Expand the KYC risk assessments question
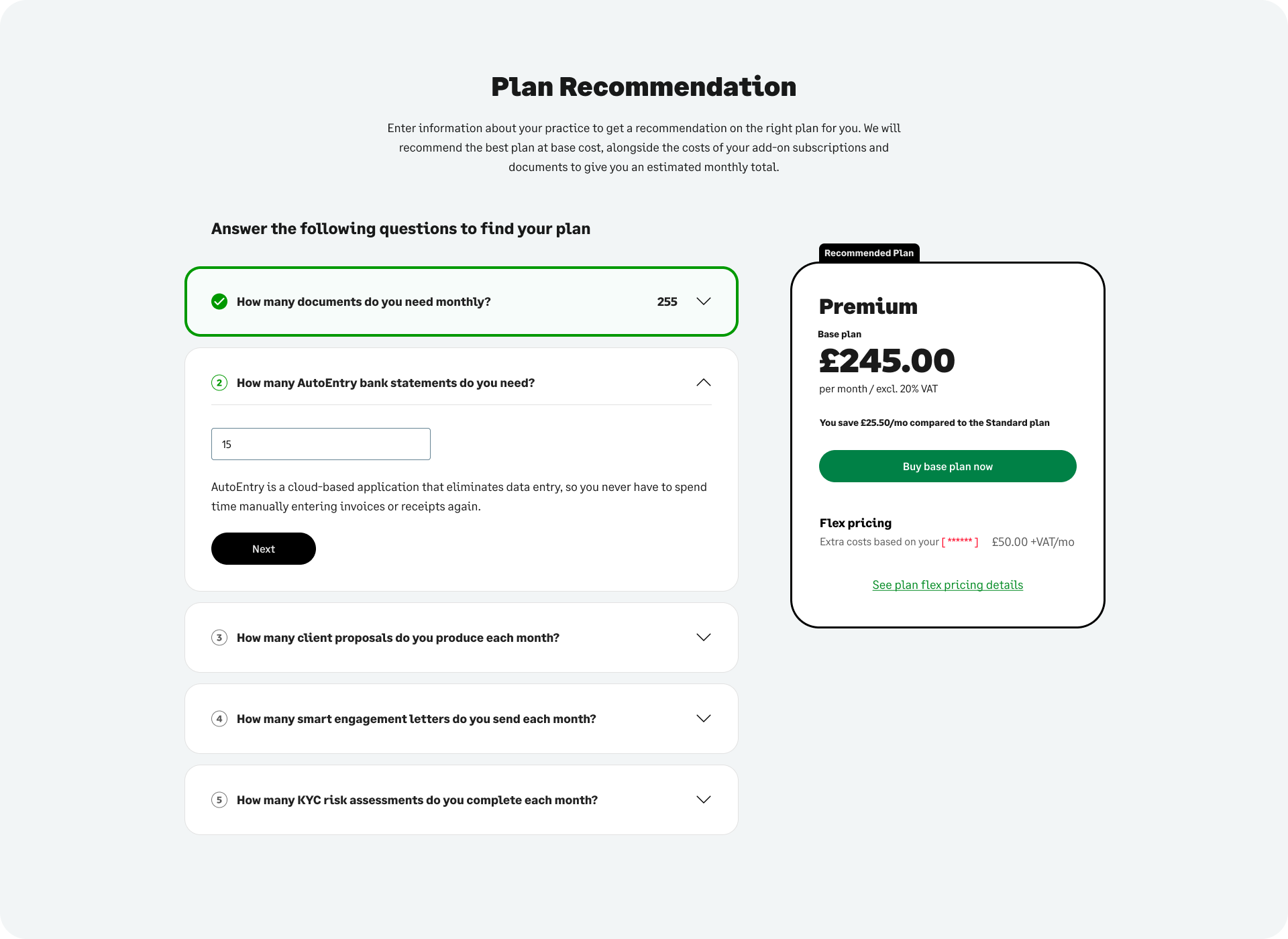1288x939 pixels. pos(703,800)
